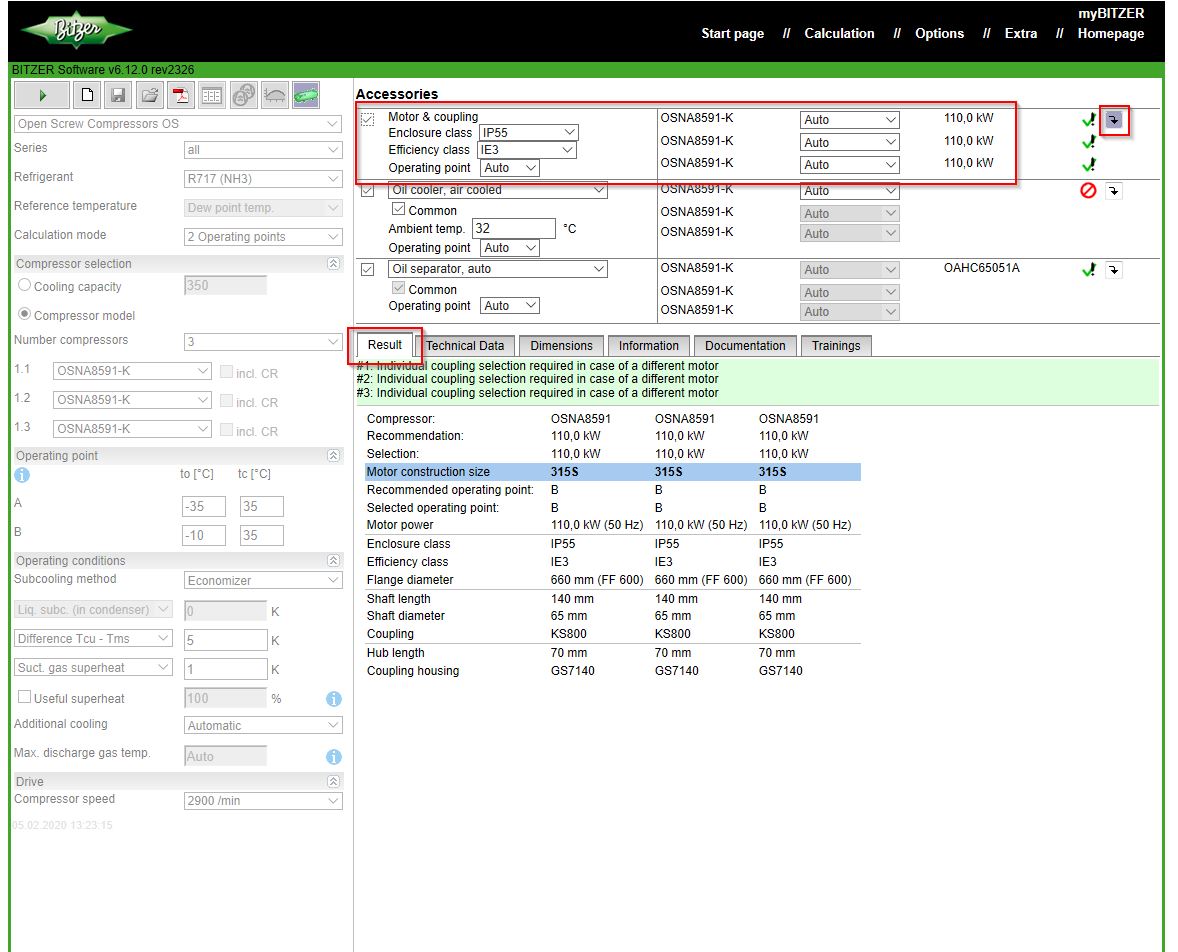
Task: Enable the Useful superheat checkbox
Action: 24,697
